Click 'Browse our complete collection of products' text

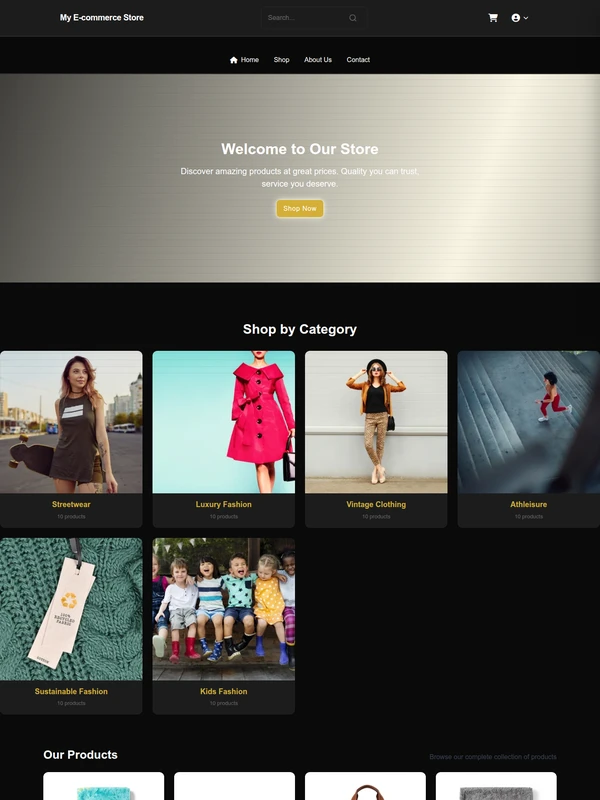point(493,757)
